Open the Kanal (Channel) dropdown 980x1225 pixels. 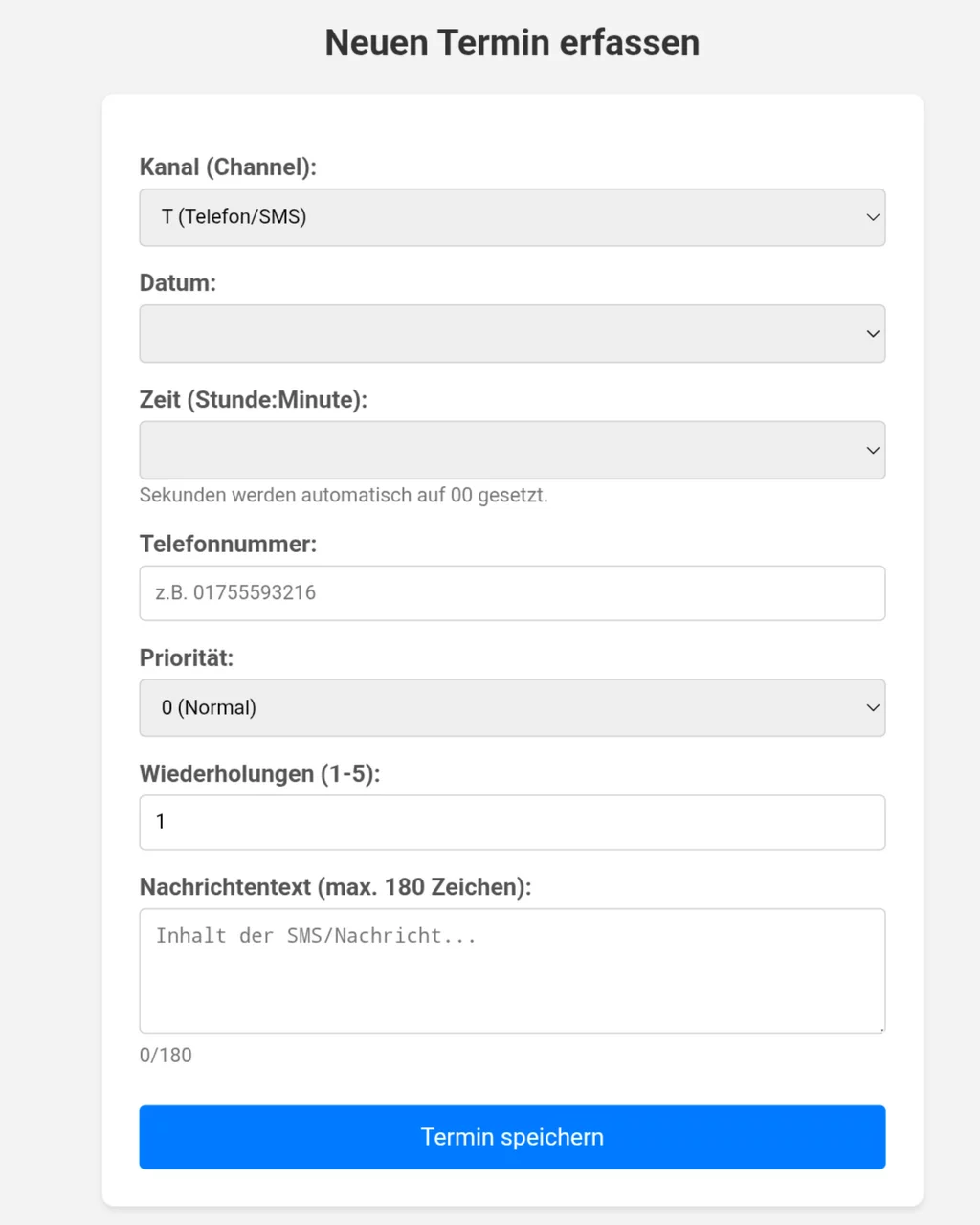point(512,217)
